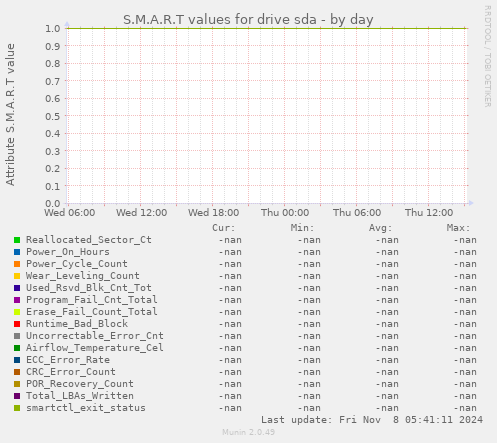Image resolution: width=497 pixels, height=443 pixels.
Task: Click the 0.5 y-axis value label
Action: point(53,116)
